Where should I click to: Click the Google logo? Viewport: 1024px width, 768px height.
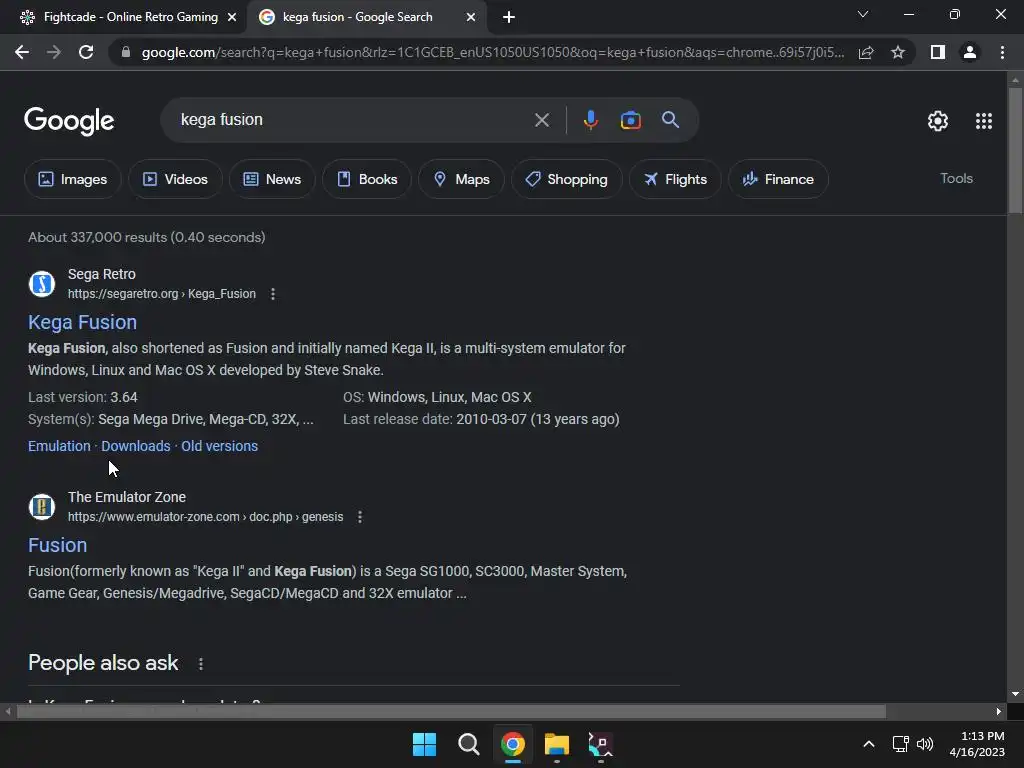coord(69,121)
